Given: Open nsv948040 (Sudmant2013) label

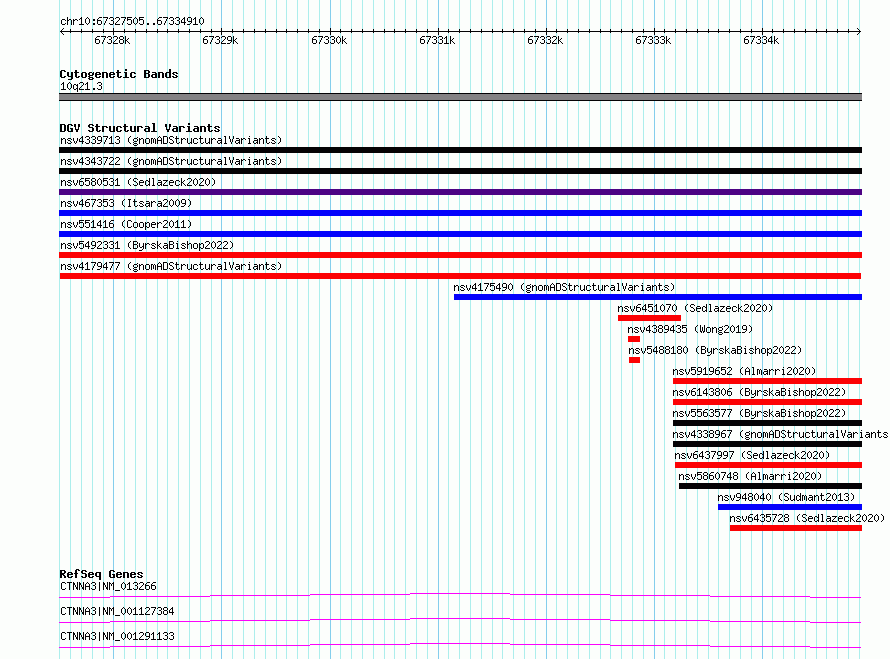Looking at the screenshot, I should 786,497.
